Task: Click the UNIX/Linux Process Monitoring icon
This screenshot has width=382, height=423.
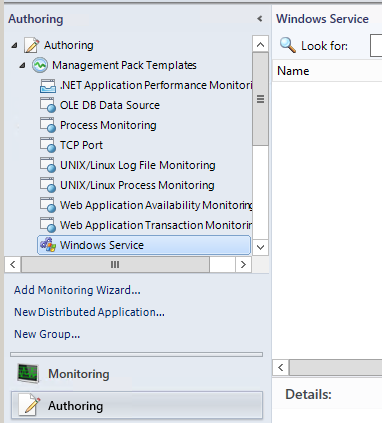Action: click(48, 185)
